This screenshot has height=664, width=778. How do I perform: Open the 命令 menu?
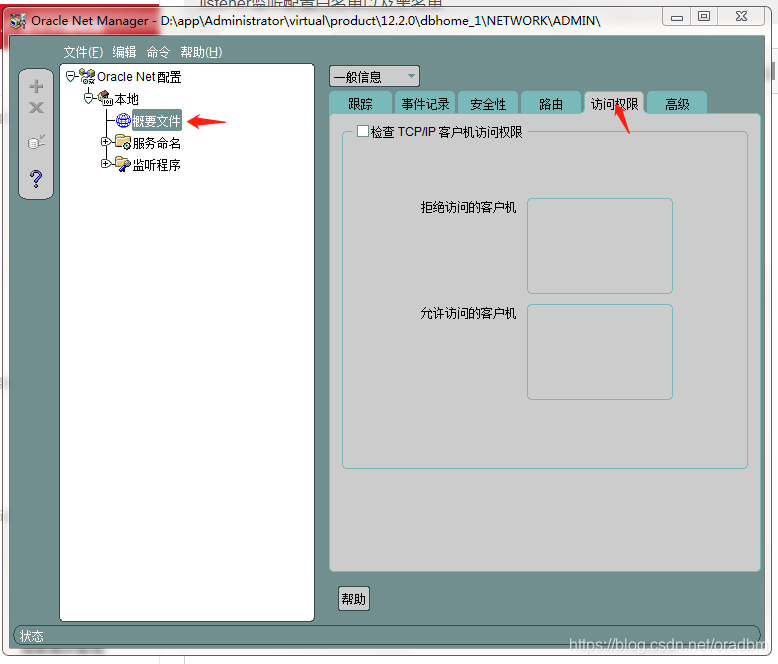click(x=158, y=52)
